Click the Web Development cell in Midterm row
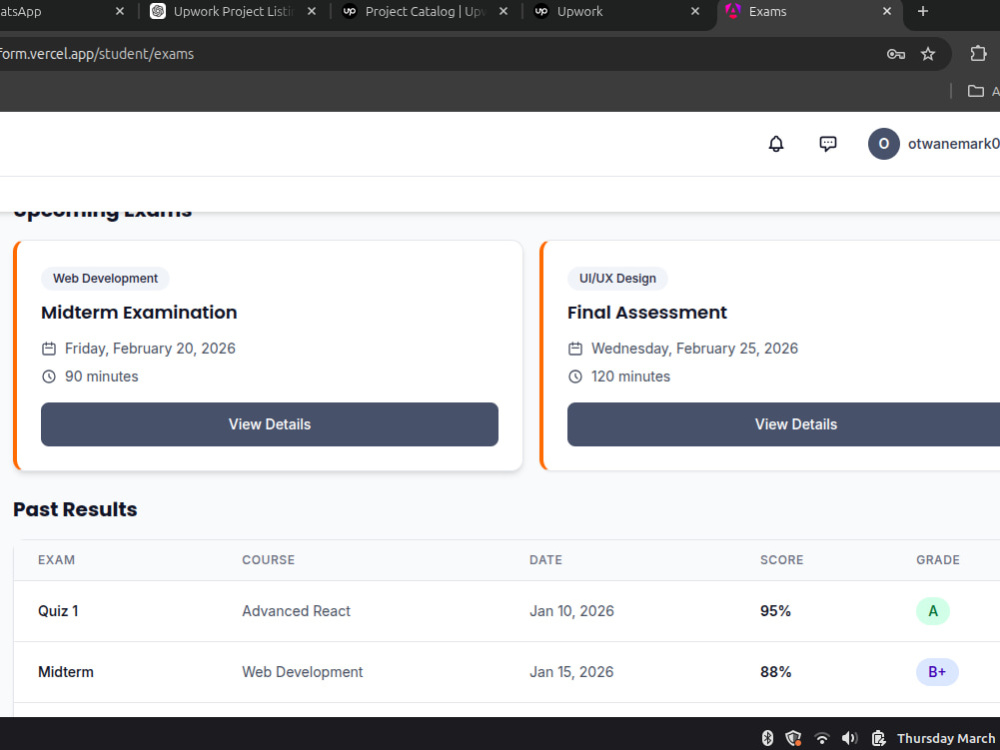This screenshot has height=750, width=1000. click(302, 672)
